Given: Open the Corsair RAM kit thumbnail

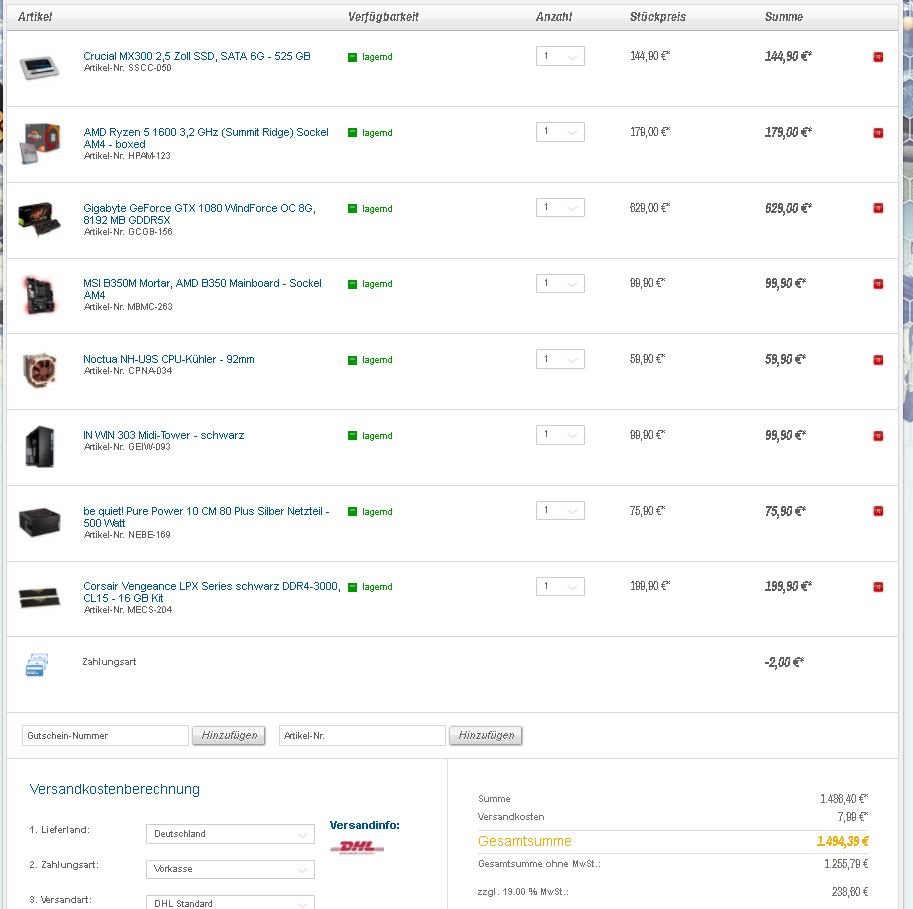Looking at the screenshot, I should [x=39, y=597].
